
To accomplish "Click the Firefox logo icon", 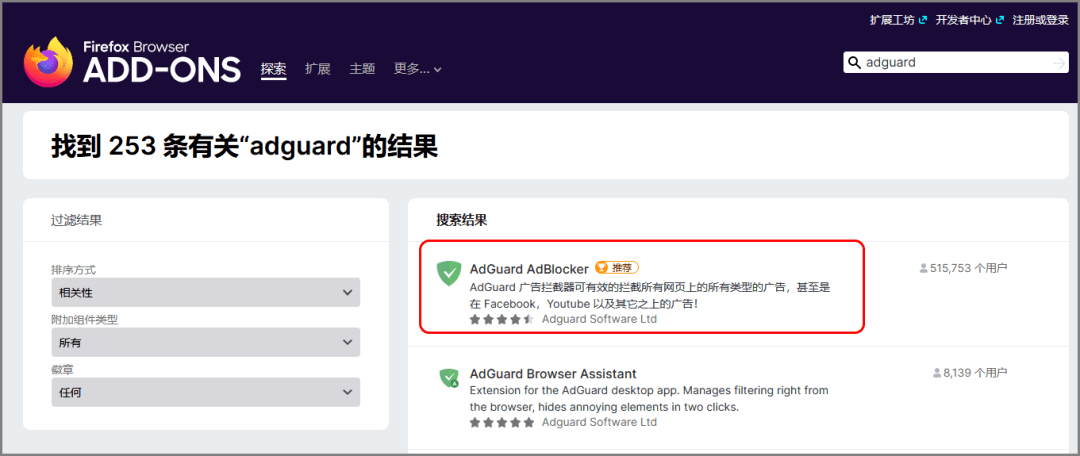I will 48,61.
